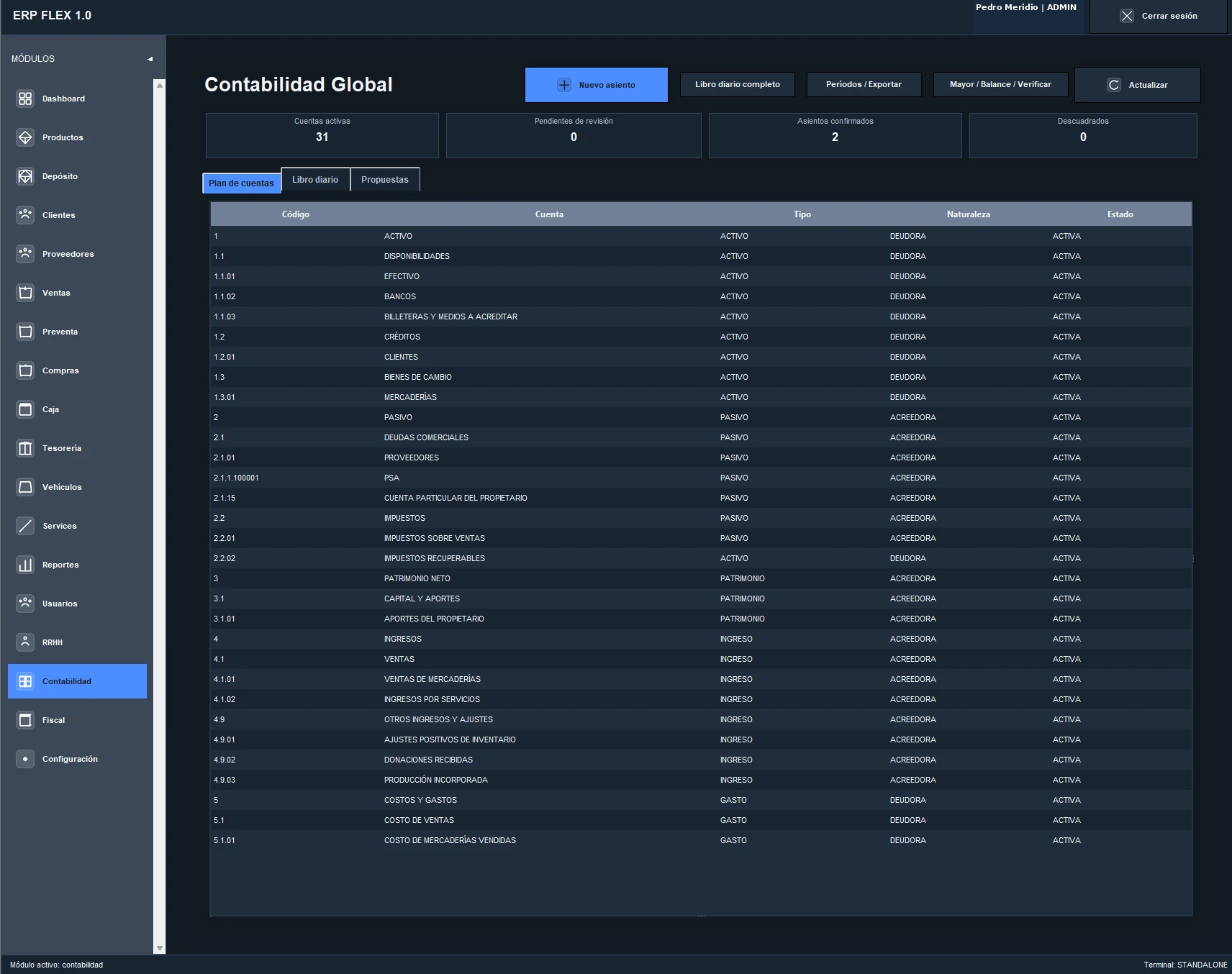Open the Usuarios module icon
This screenshot has width=1232, height=974.
[x=25, y=604]
